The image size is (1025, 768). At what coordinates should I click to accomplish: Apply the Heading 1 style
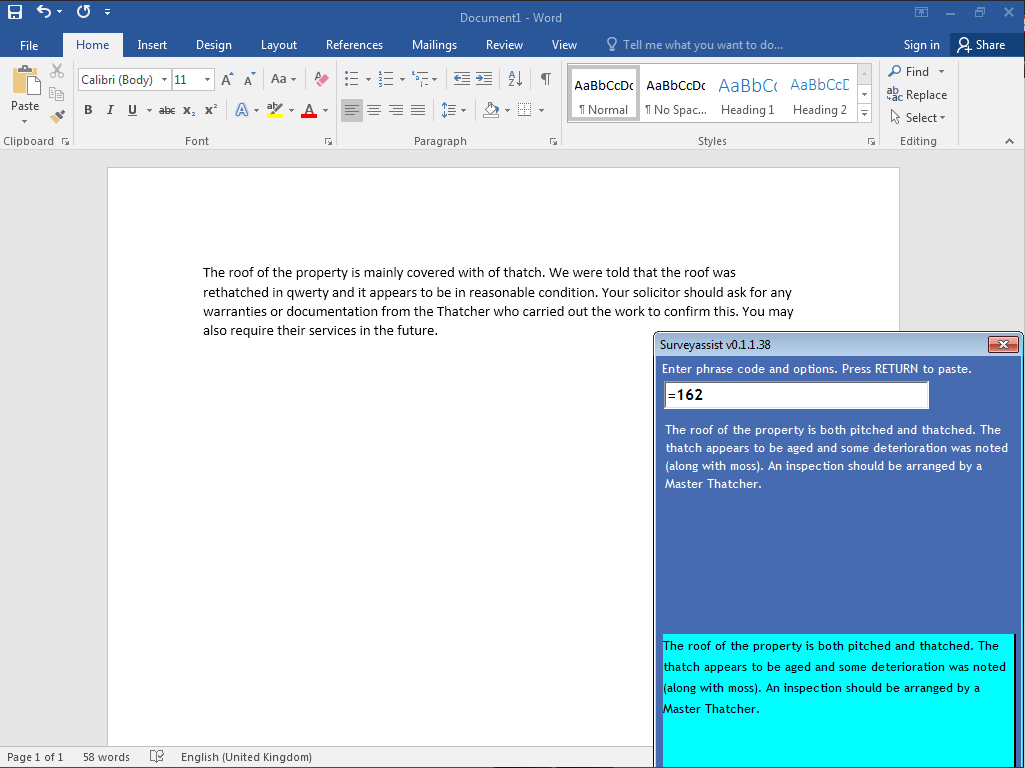pos(747,93)
